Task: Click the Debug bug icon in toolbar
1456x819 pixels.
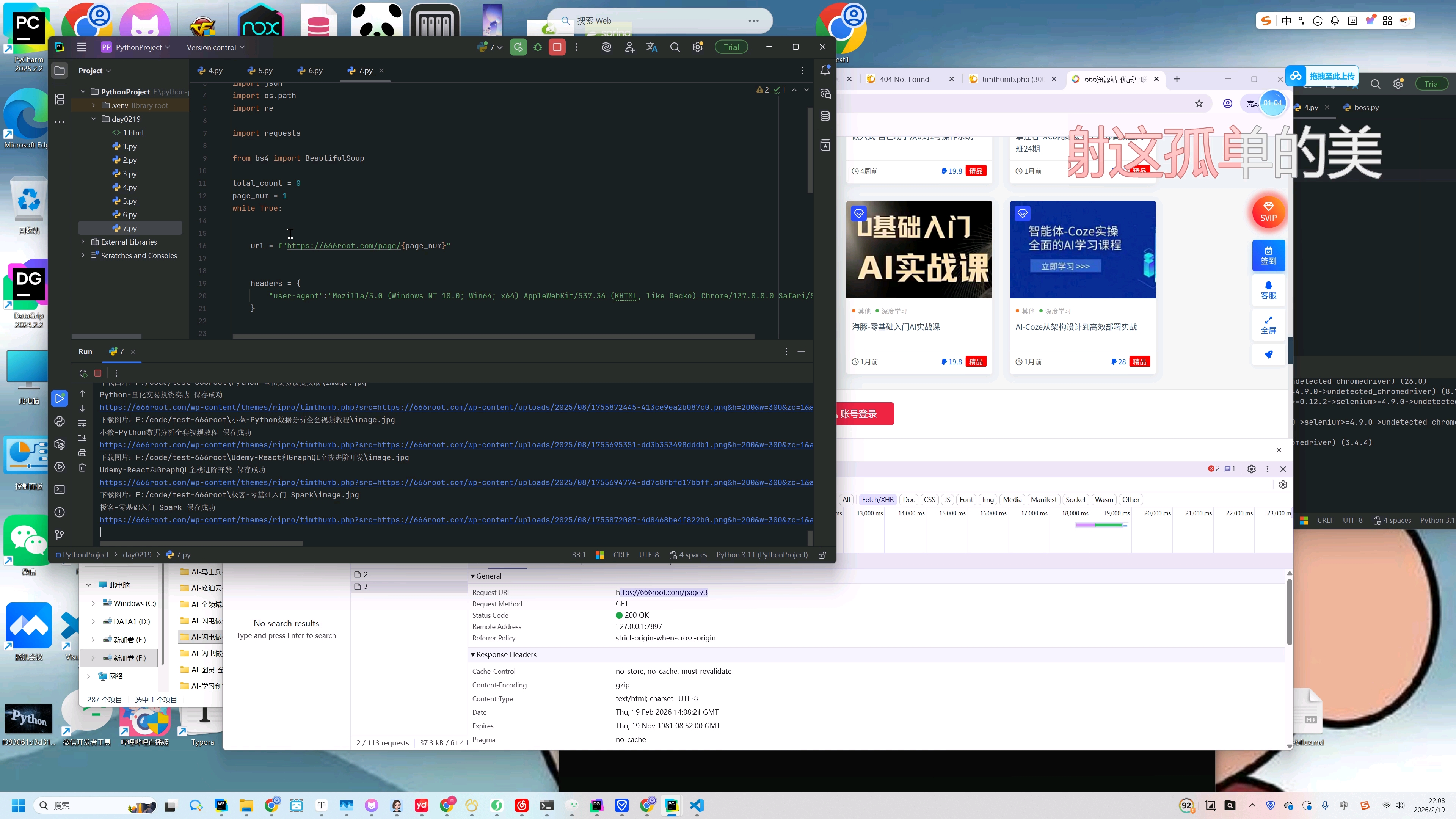Action: (x=538, y=47)
